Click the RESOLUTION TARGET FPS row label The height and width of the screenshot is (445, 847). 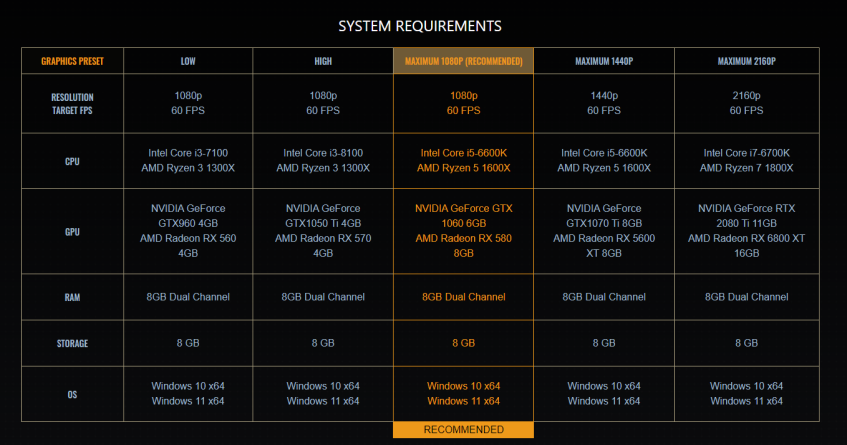point(72,104)
